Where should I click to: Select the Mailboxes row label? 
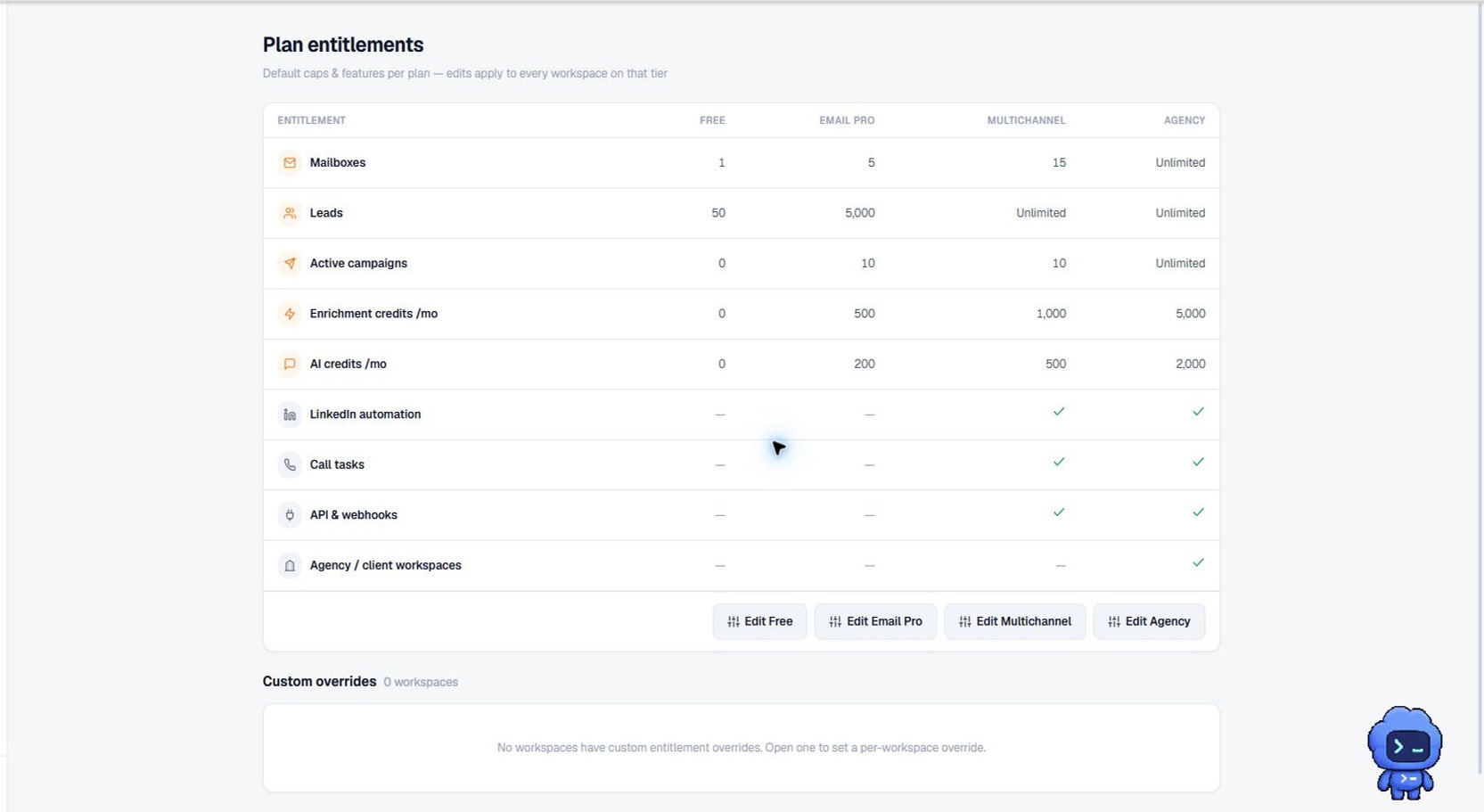click(x=338, y=163)
